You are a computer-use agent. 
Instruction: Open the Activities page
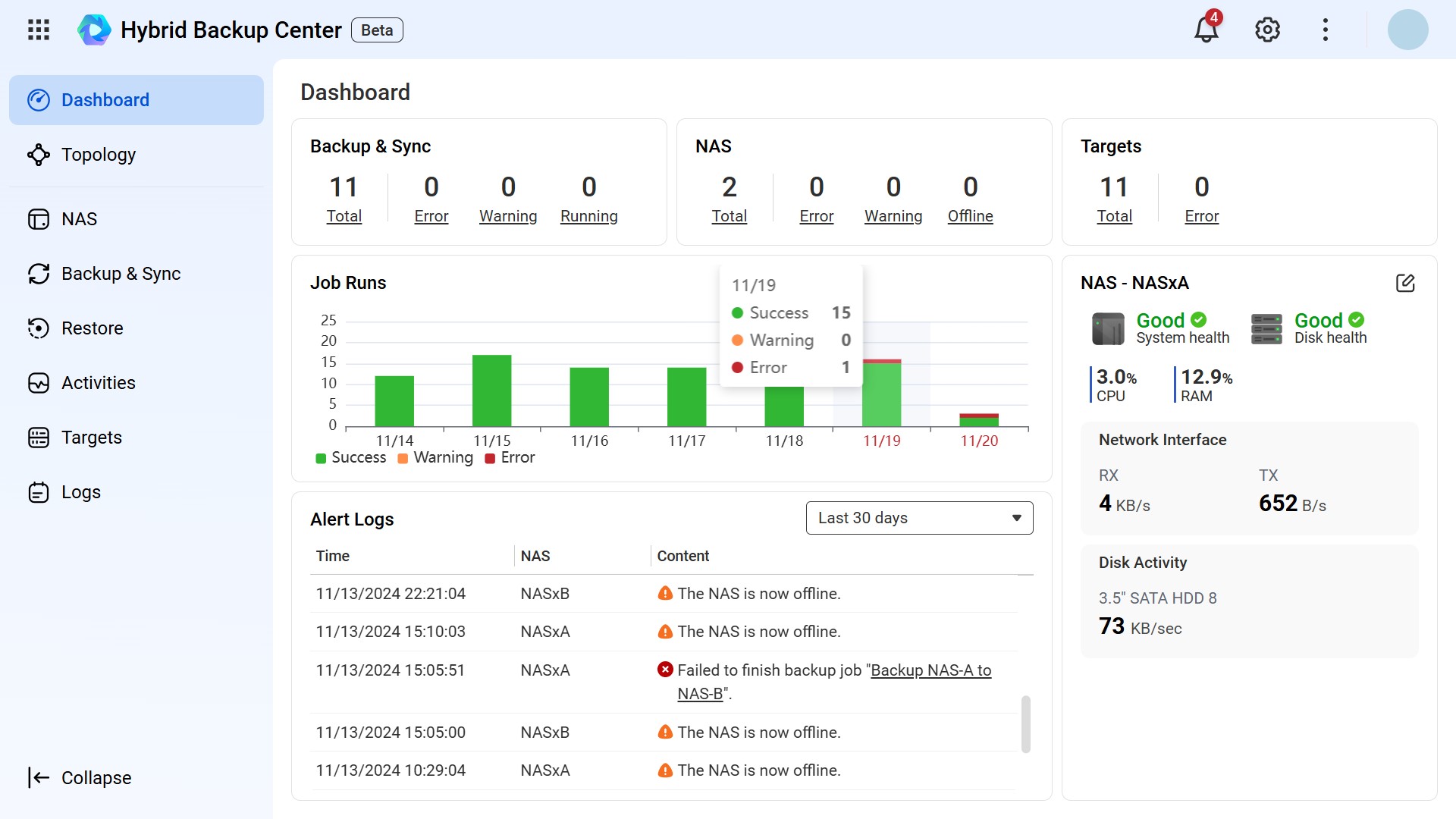(x=136, y=383)
